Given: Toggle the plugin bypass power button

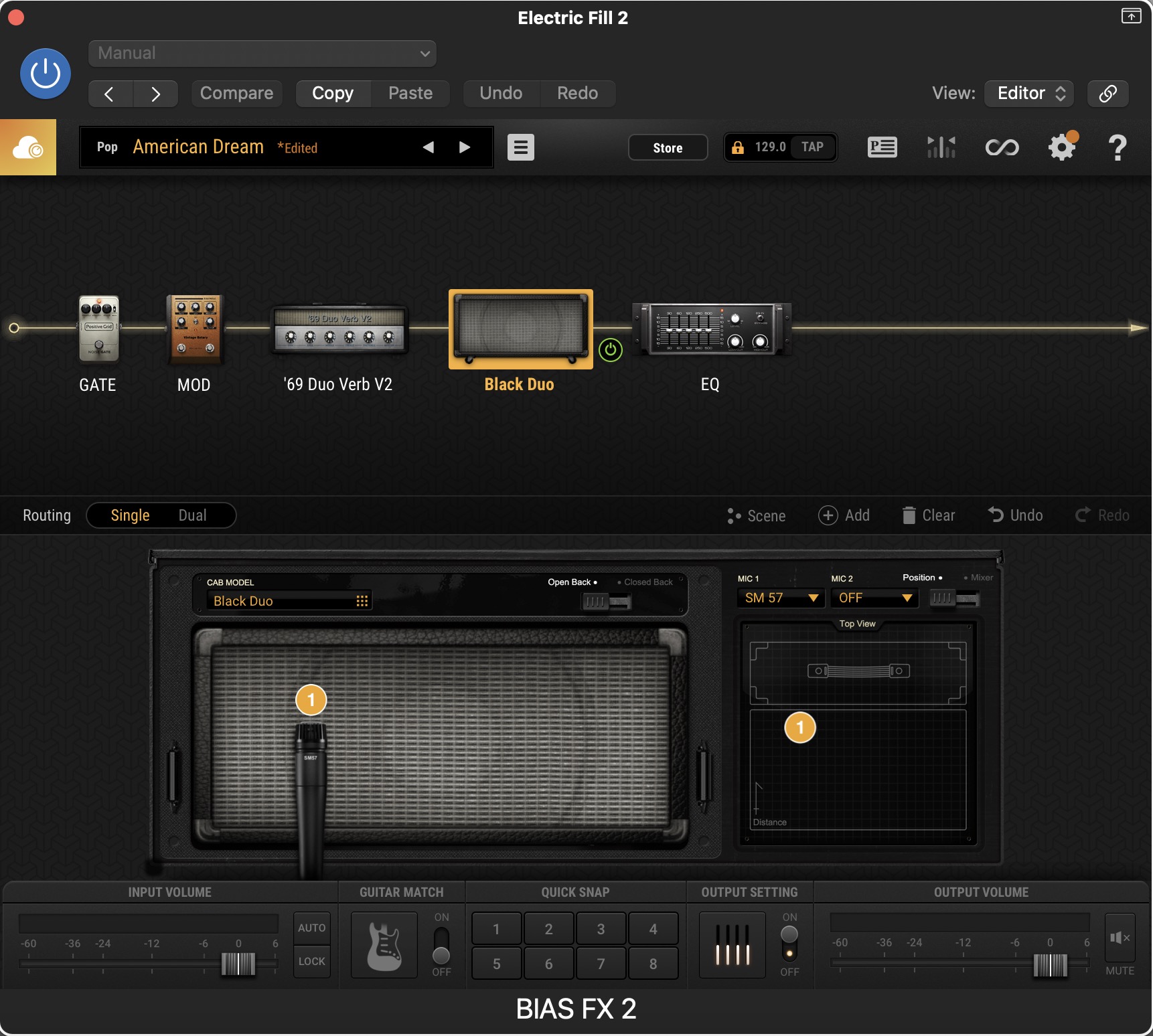Looking at the screenshot, I should tap(46, 74).
